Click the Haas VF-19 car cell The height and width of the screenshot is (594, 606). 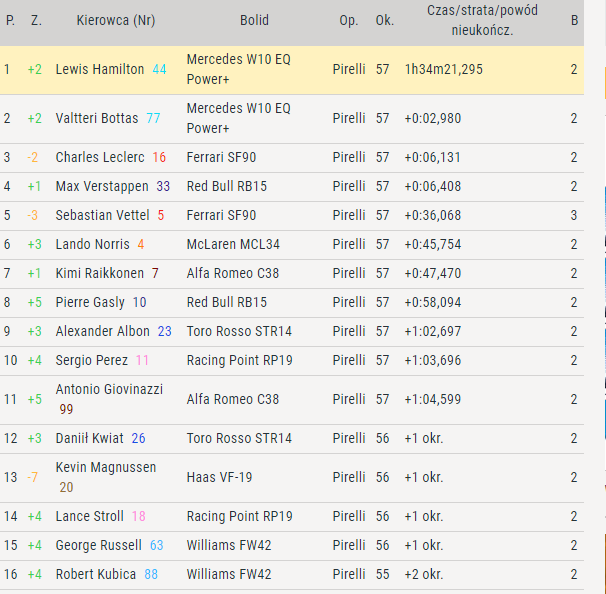220,477
